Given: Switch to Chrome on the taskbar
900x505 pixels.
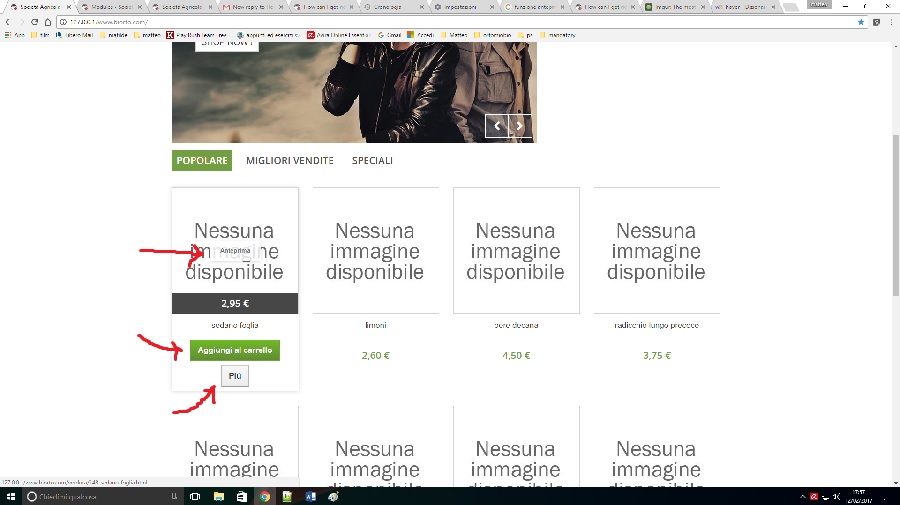Looking at the screenshot, I should 265,496.
